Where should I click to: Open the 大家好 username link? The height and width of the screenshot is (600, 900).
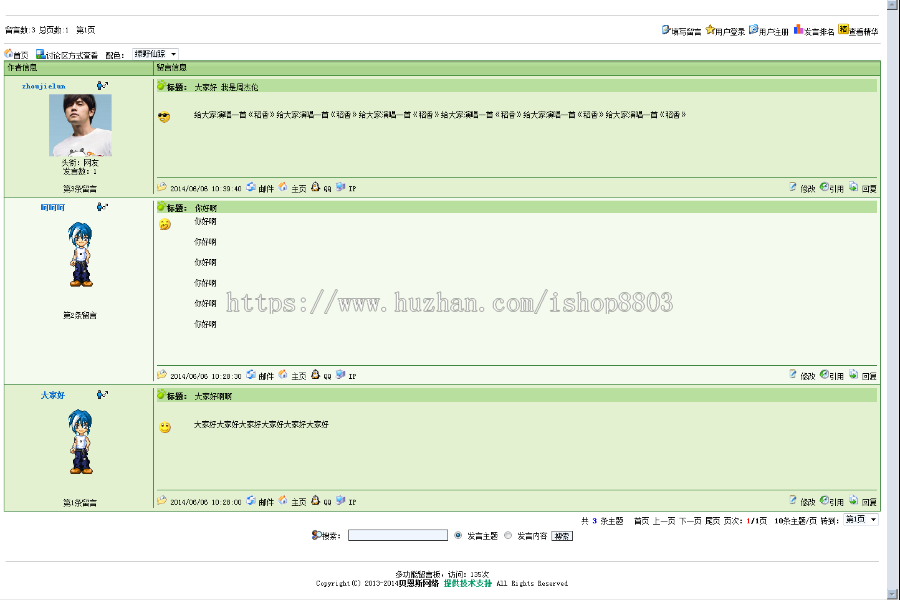pyautogui.click(x=52, y=395)
